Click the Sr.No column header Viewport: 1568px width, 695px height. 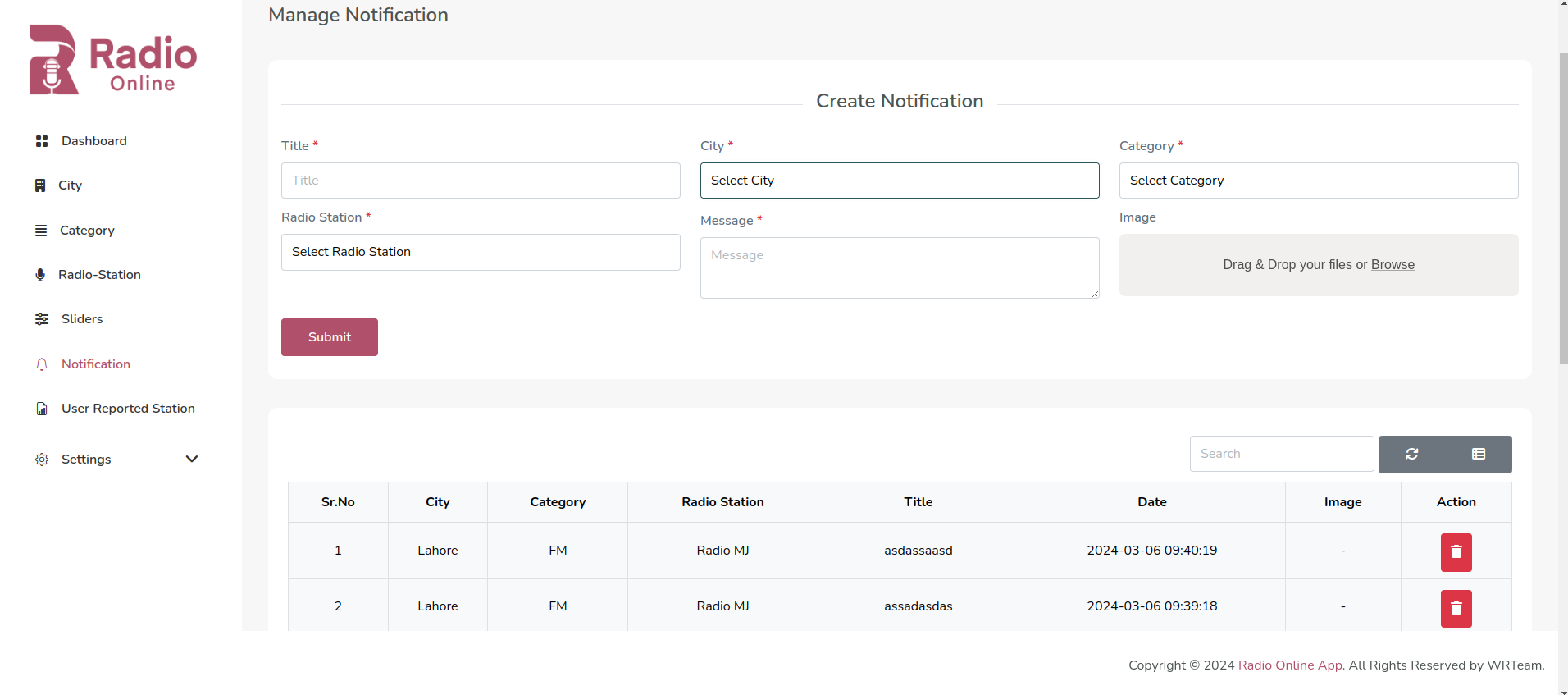[338, 502]
